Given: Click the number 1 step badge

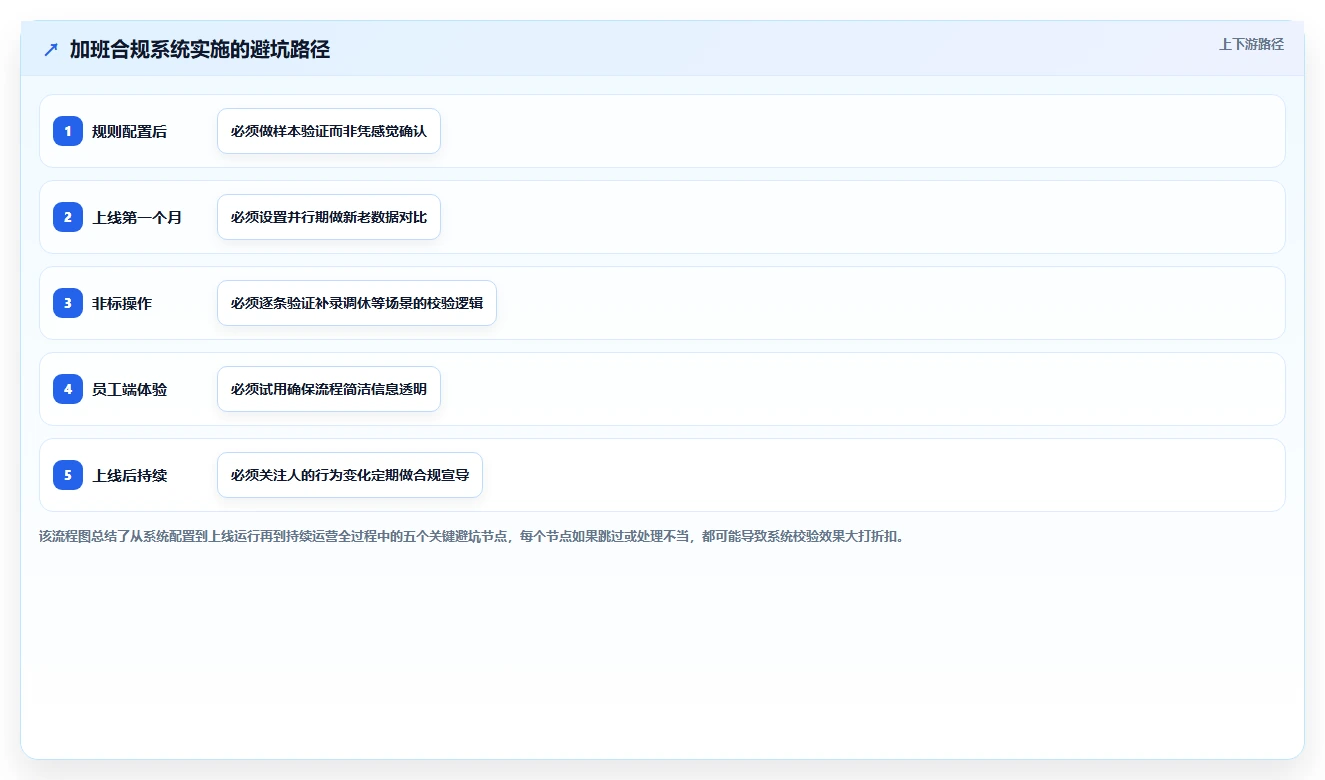Looking at the screenshot, I should point(68,131).
